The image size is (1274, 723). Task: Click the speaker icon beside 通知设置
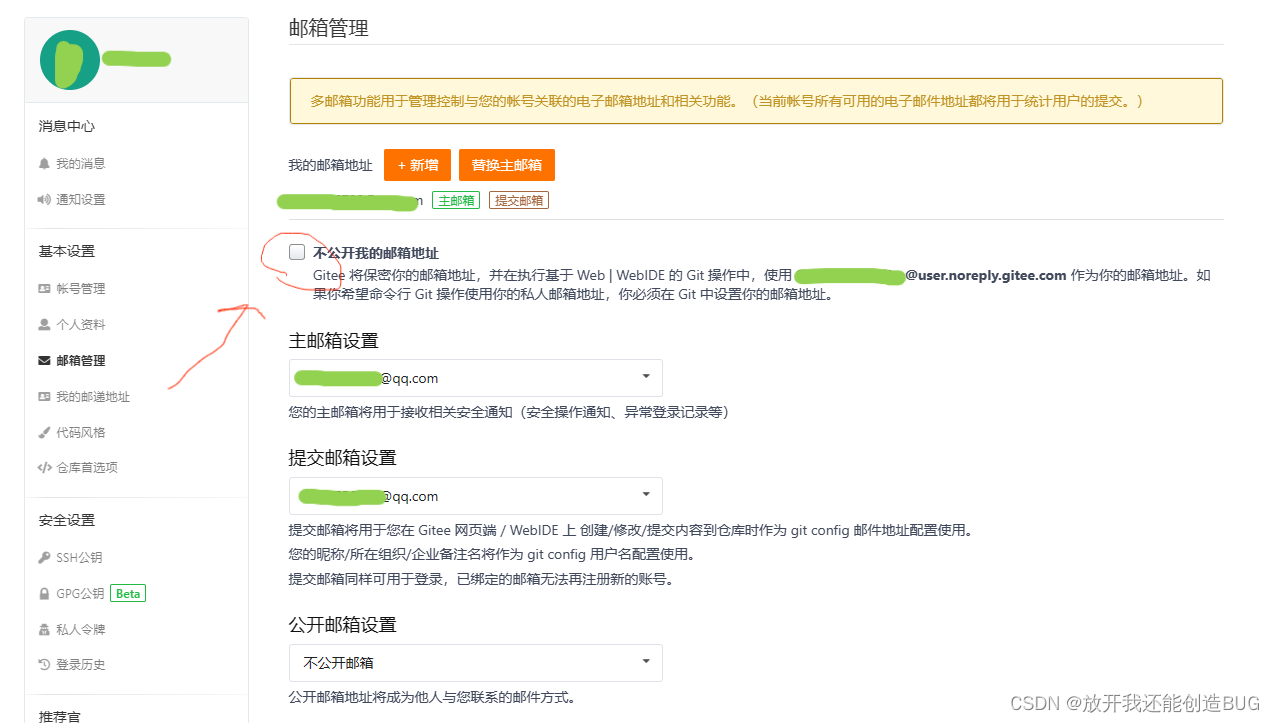44,199
